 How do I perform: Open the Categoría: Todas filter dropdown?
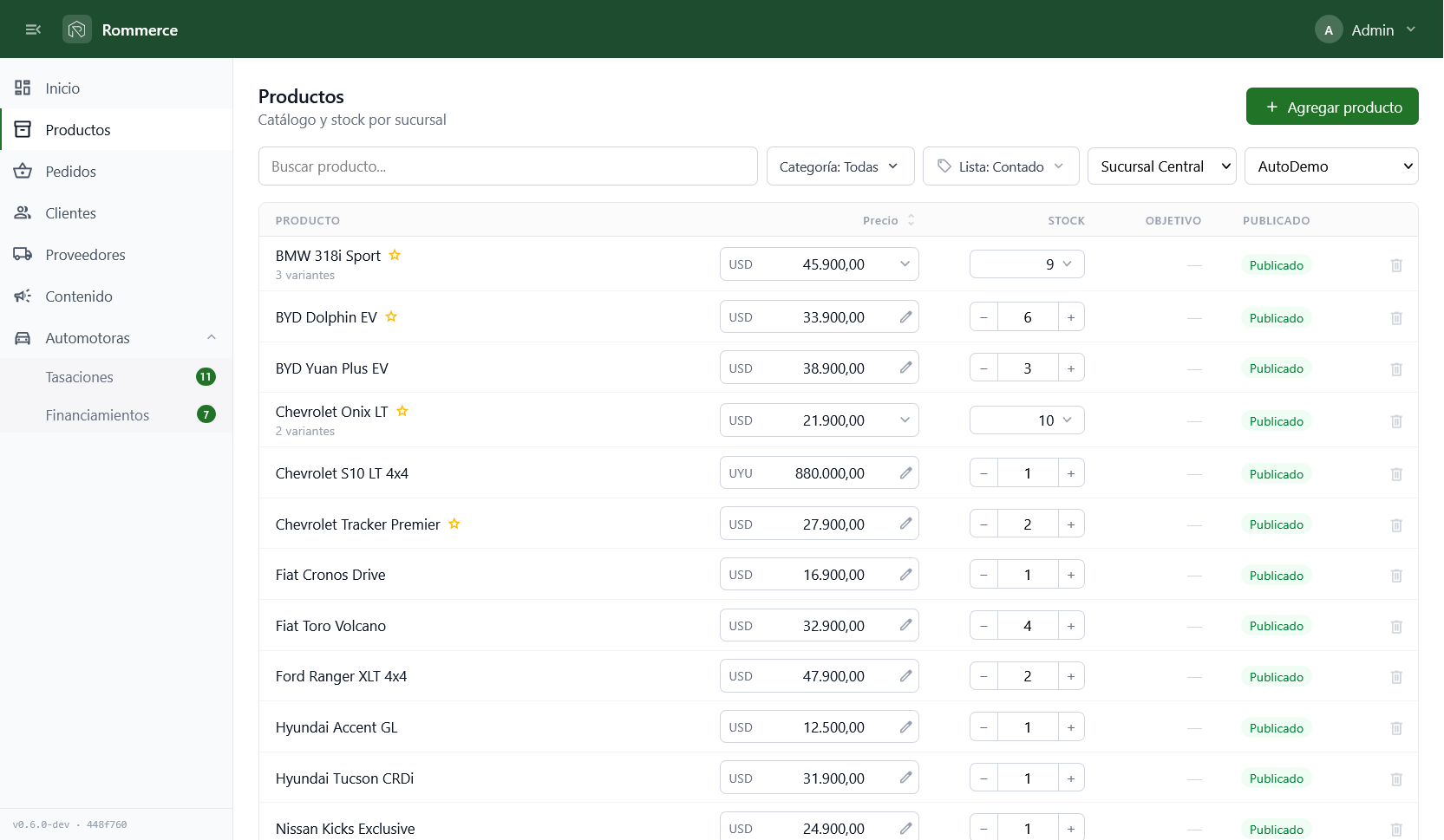[x=840, y=166]
